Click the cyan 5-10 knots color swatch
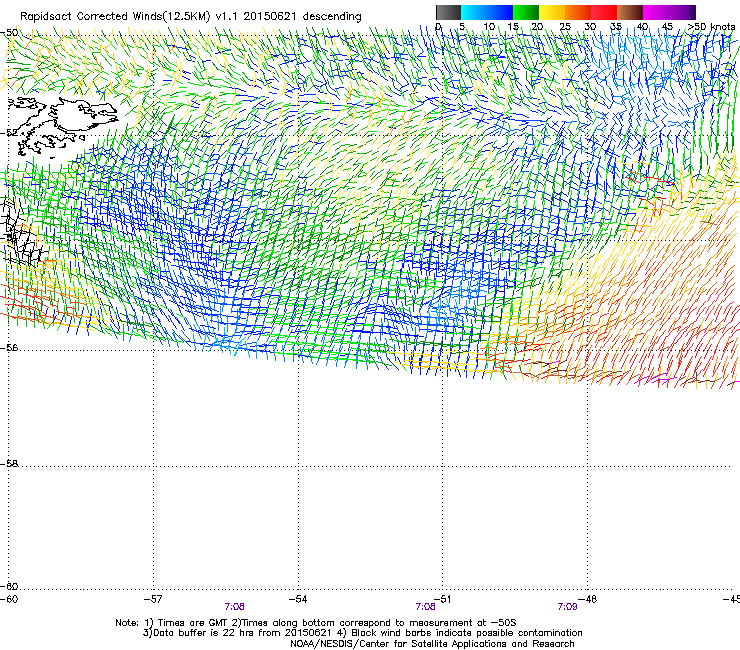Screen dimensions: 740x650 474,12
